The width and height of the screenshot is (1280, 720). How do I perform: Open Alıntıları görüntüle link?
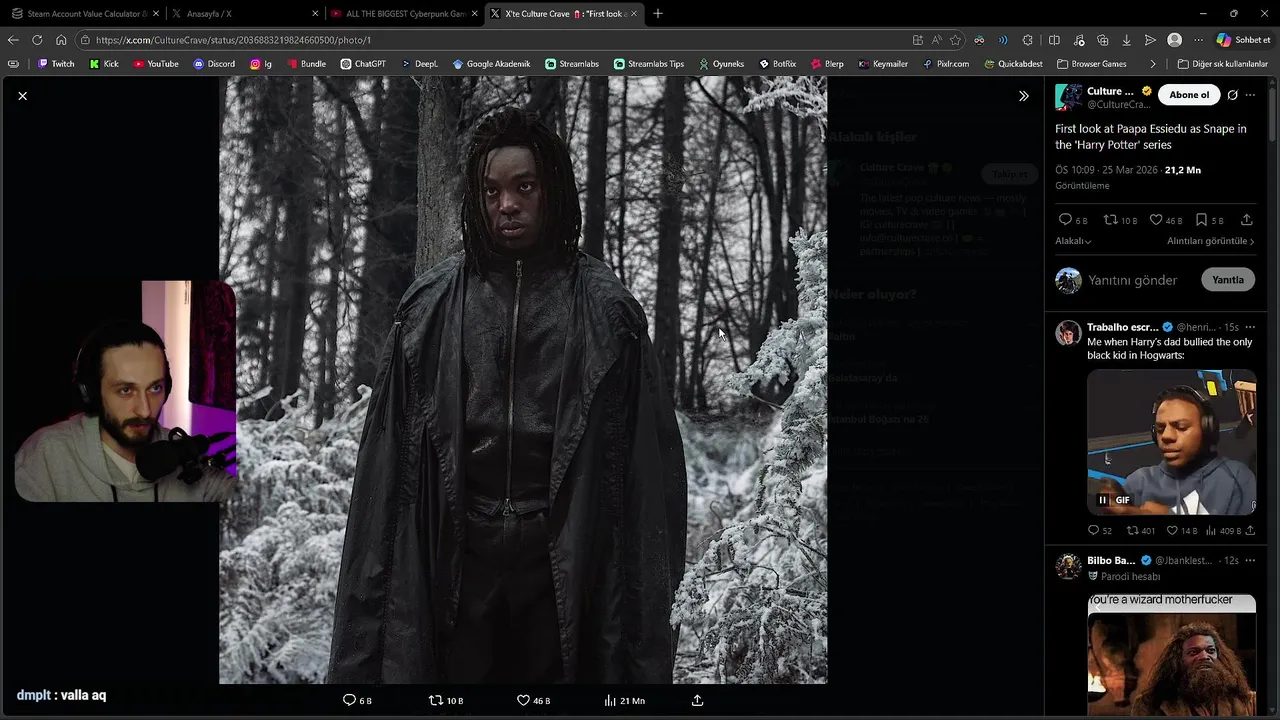coord(1210,241)
